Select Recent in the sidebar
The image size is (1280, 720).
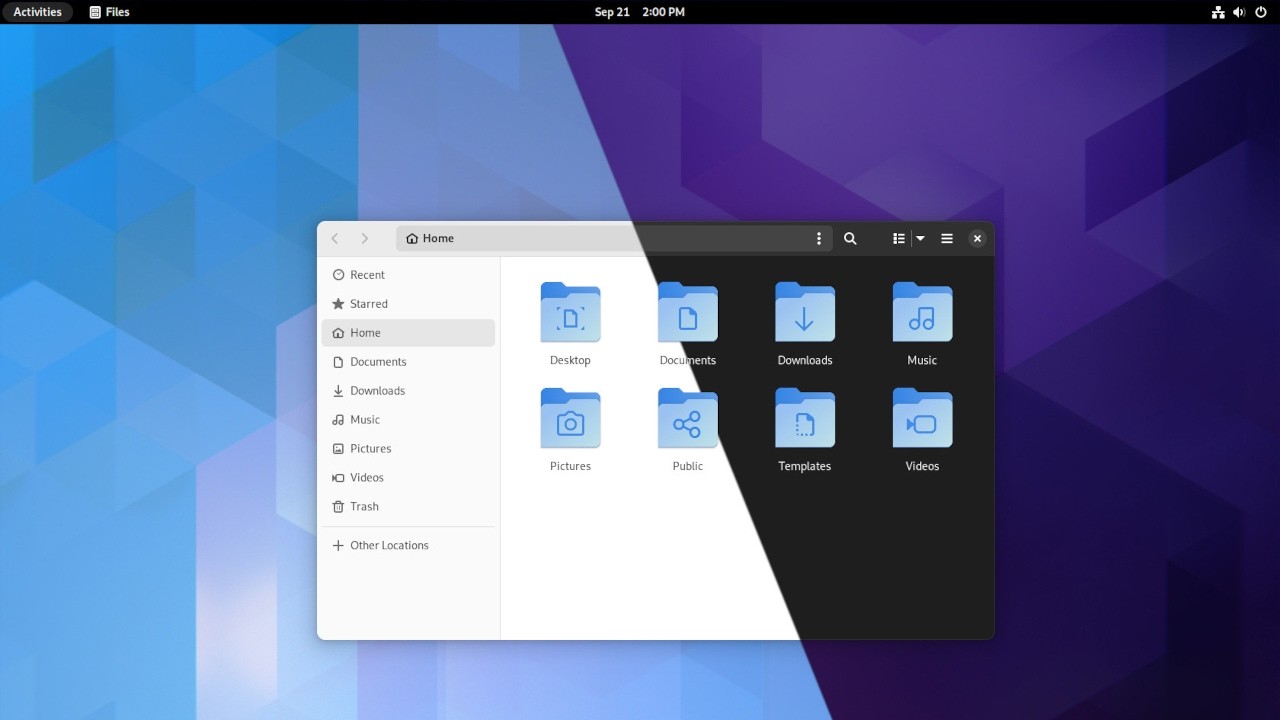point(408,275)
